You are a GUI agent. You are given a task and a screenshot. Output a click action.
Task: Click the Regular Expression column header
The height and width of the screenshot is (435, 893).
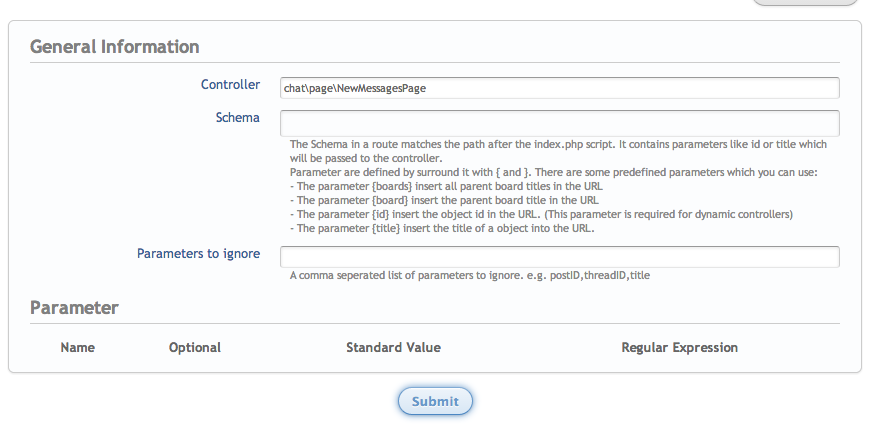(679, 348)
